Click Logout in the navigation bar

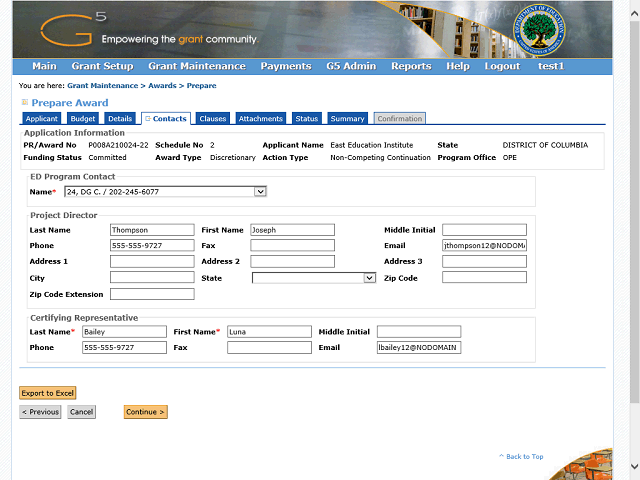[x=502, y=66]
